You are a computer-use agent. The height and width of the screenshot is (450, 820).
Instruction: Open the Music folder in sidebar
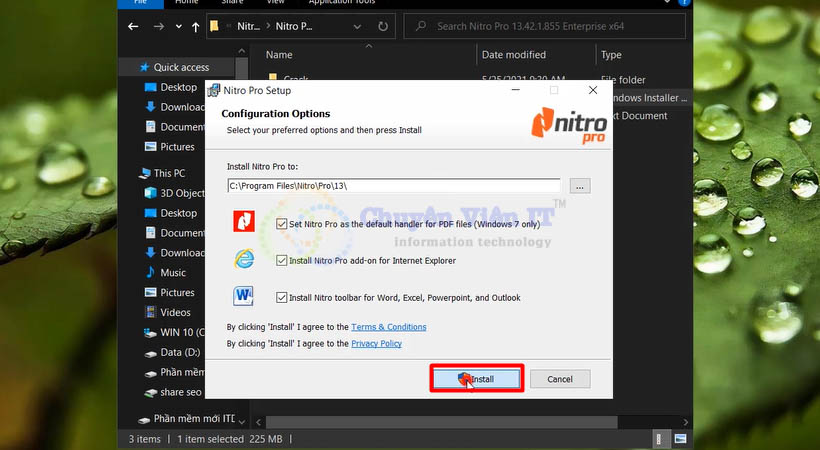click(x=172, y=273)
